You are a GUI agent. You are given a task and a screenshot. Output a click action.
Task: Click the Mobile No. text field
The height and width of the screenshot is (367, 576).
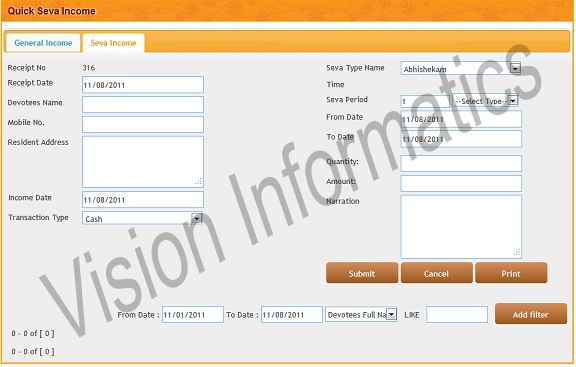143,125
